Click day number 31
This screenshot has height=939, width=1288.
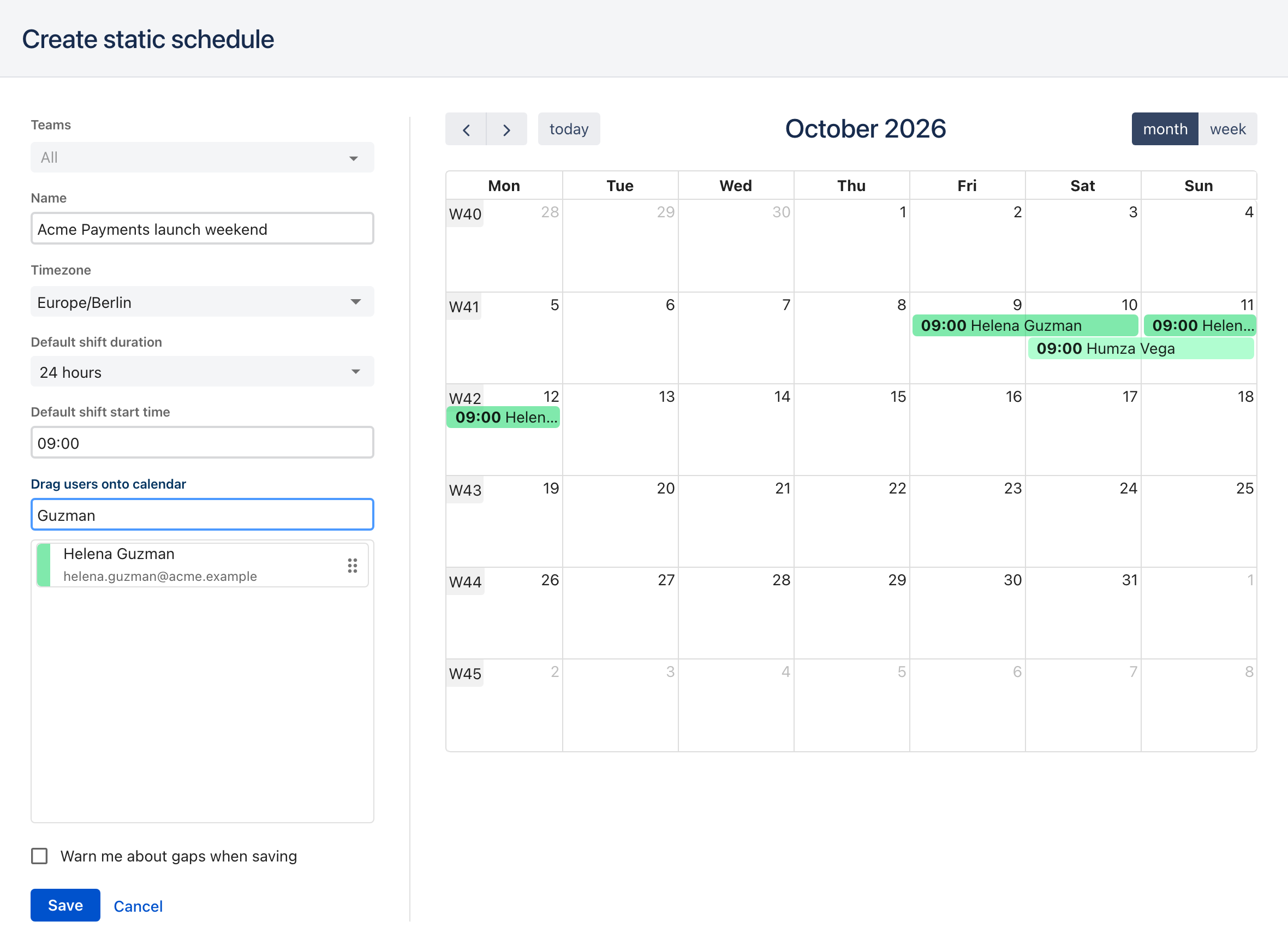pyautogui.click(x=1130, y=580)
